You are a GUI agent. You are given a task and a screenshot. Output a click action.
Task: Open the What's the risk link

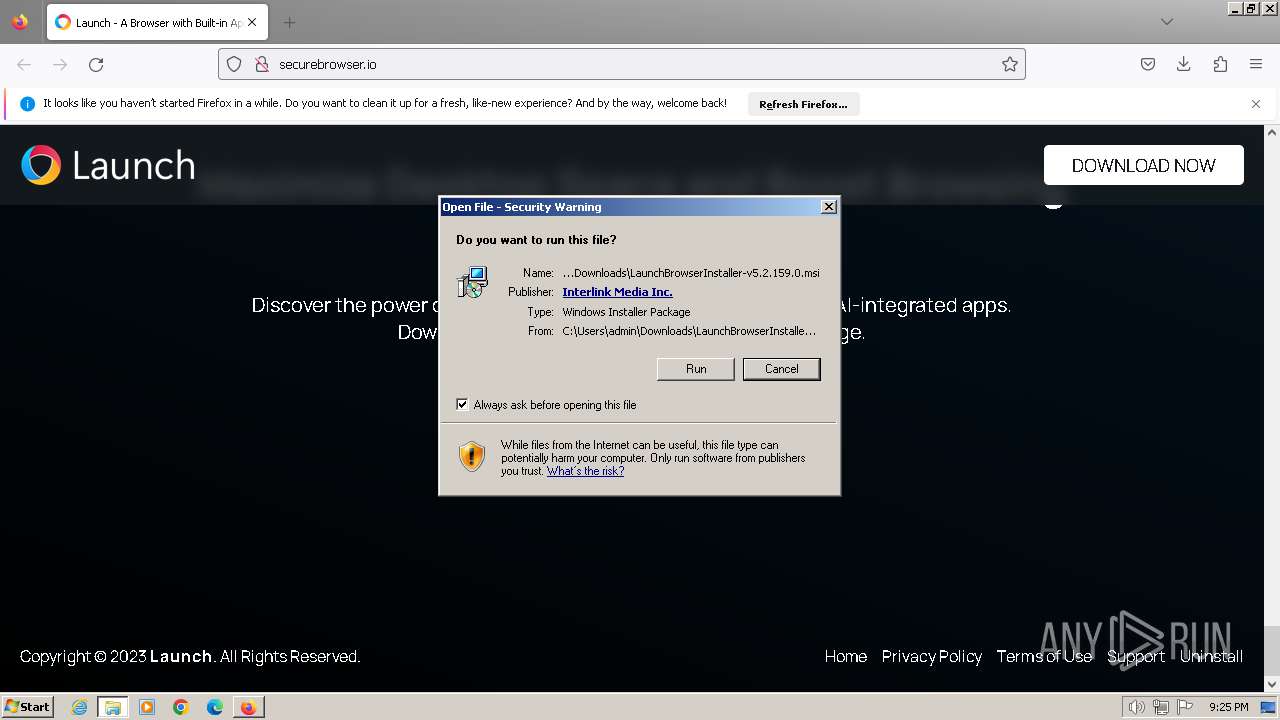click(585, 471)
